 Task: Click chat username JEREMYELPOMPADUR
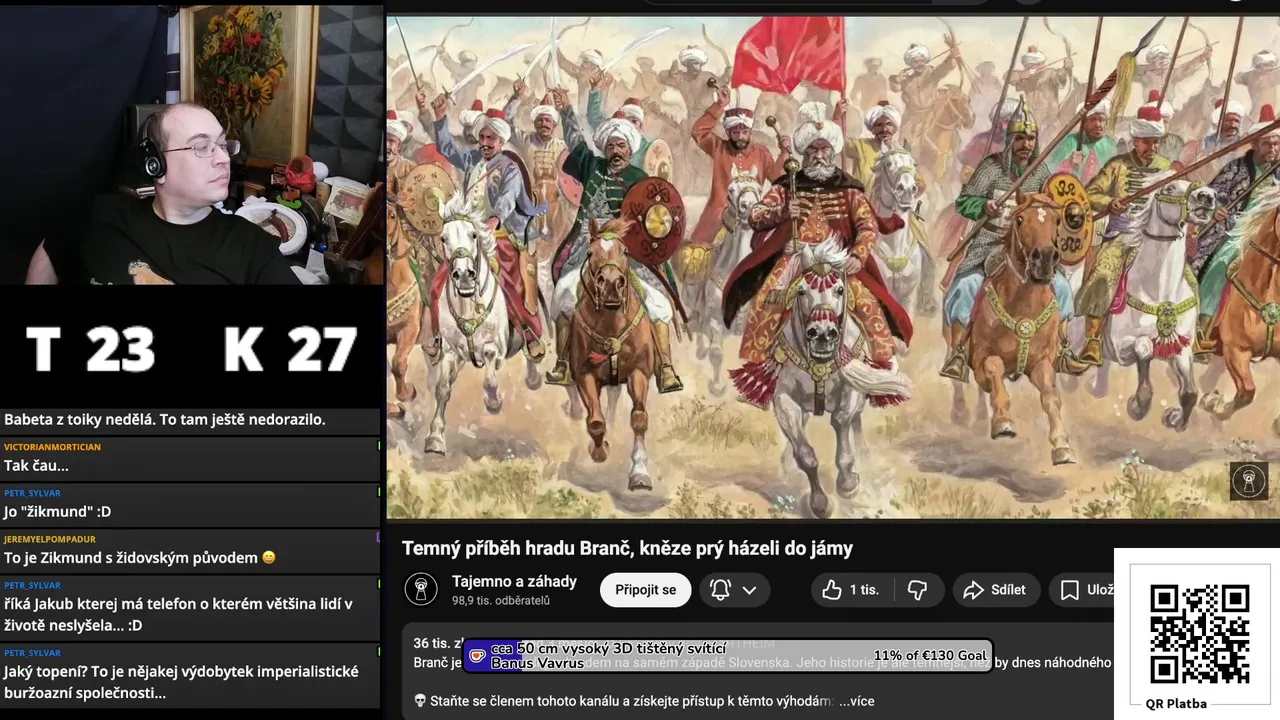pyautogui.click(x=50, y=539)
